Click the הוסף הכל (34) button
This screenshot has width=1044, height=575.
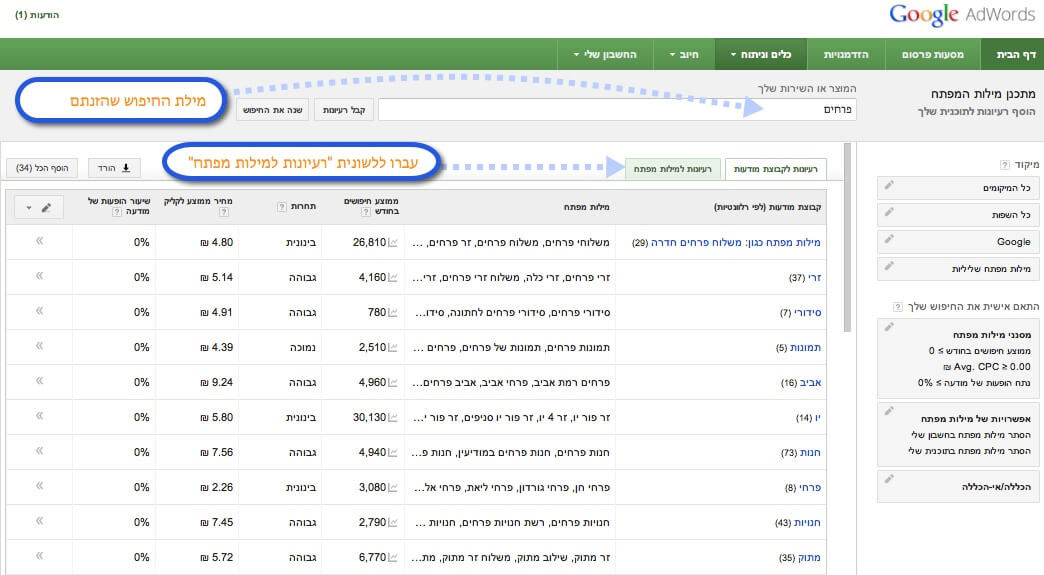point(43,168)
